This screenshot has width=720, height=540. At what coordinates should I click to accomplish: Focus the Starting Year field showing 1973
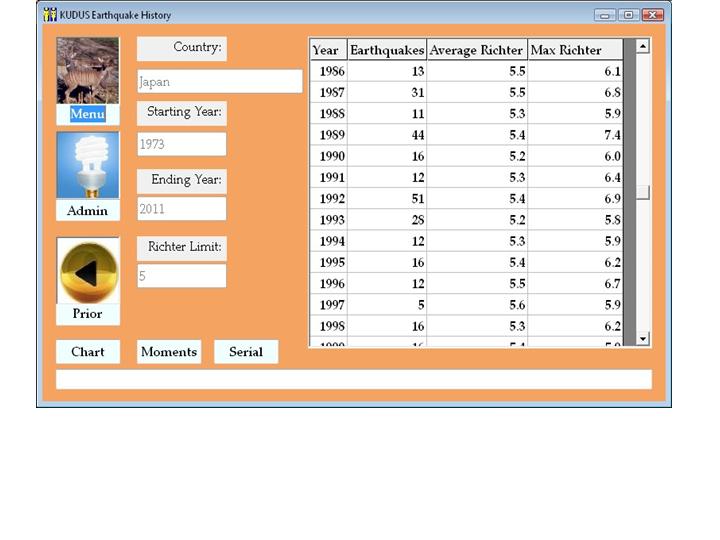point(181,144)
